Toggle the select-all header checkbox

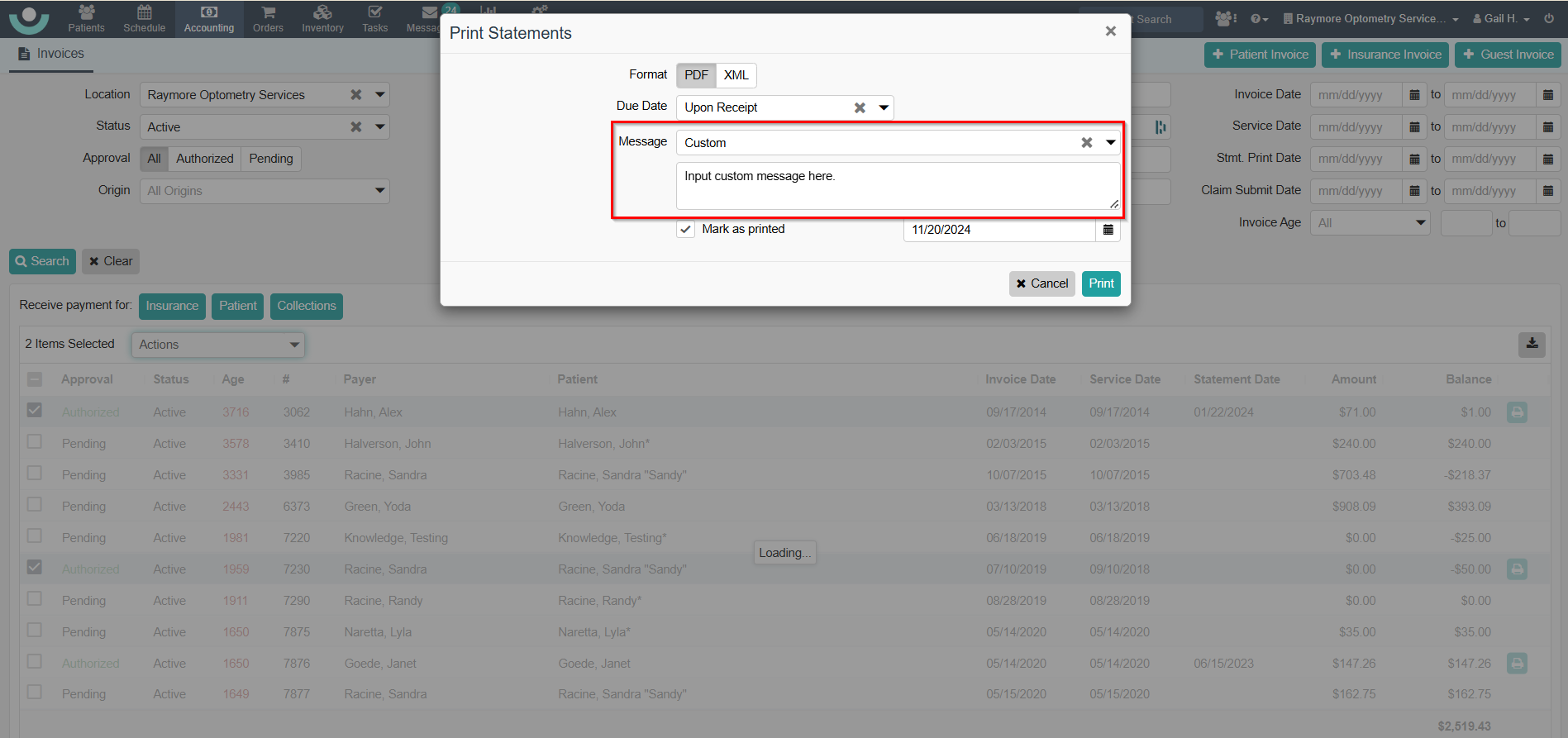(35, 379)
